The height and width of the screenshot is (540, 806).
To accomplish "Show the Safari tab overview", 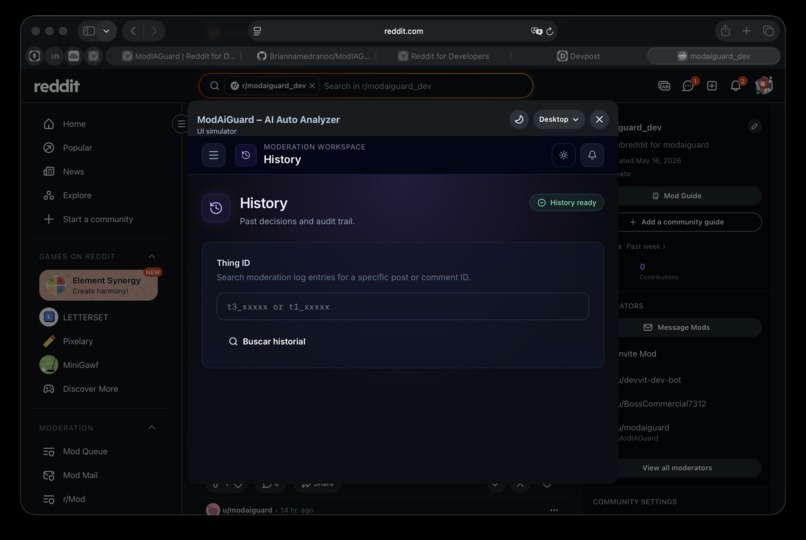I will pos(768,31).
